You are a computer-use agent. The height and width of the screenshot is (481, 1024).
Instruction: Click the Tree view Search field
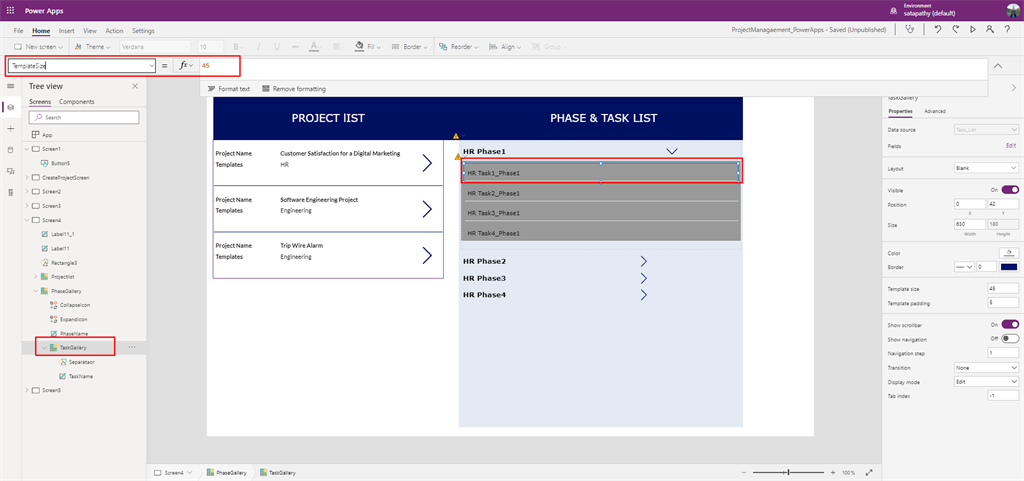coord(84,117)
